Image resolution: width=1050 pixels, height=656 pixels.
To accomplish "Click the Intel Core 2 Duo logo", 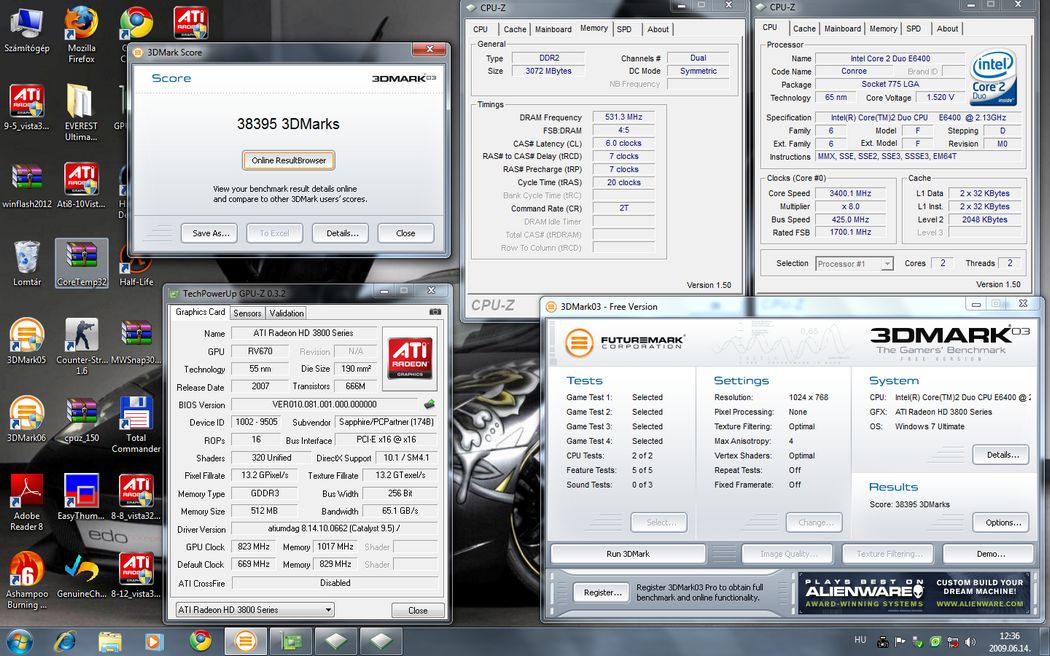I will [993, 77].
